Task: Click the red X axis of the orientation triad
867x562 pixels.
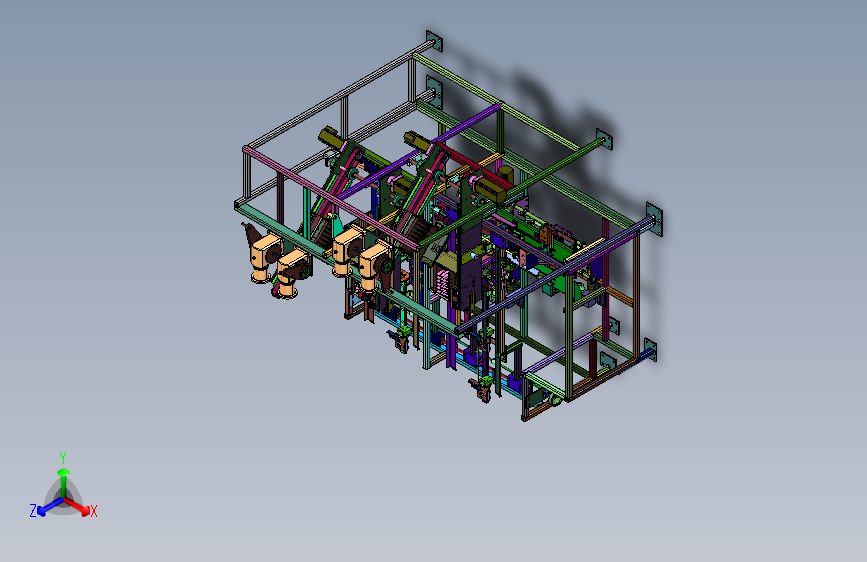Action: pos(77,506)
